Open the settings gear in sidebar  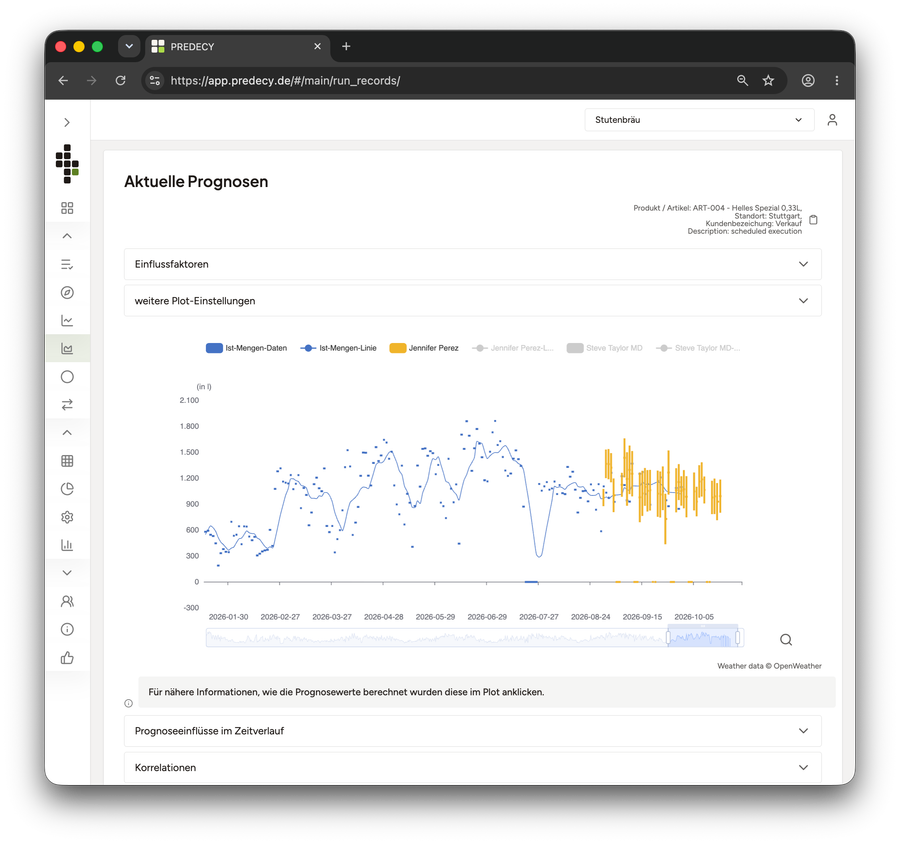point(67,517)
